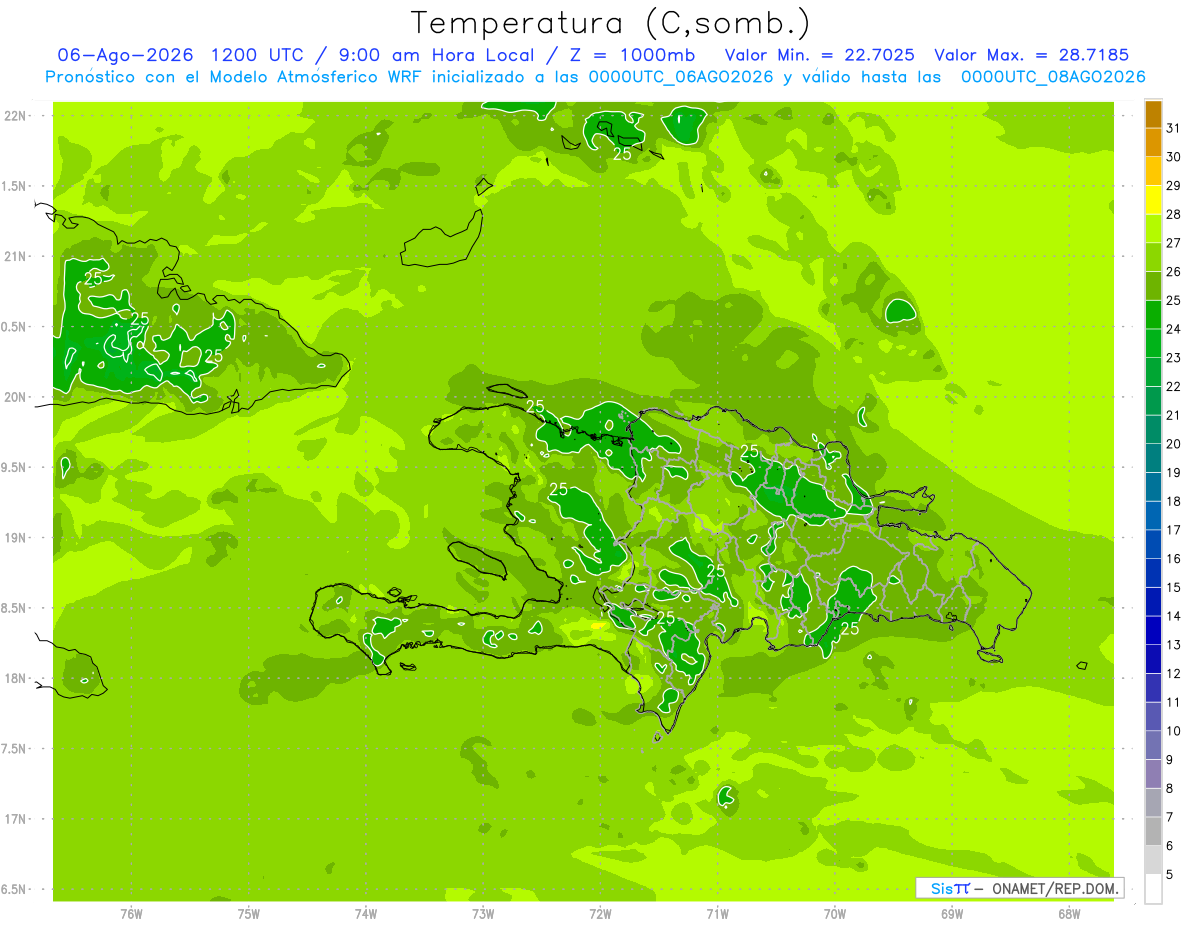Image resolution: width=1200 pixels, height=927 pixels.
Task: Click the '0000UTC_08AGO2026' valid-until time
Action: 1052,76
